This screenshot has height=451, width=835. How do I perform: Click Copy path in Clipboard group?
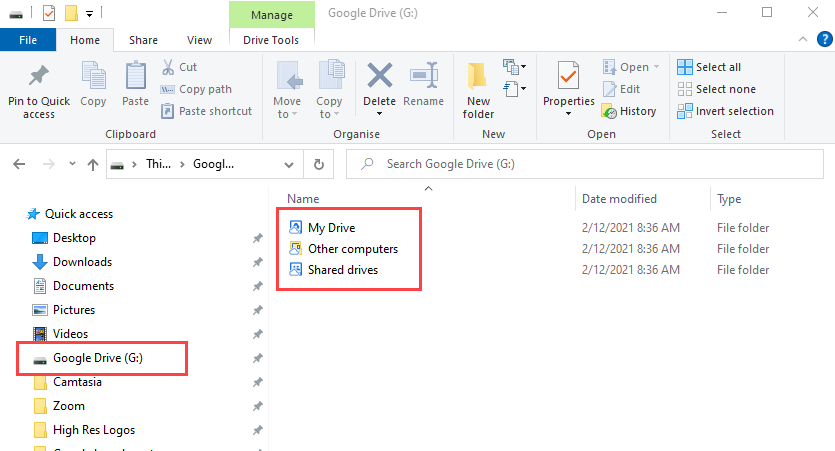(196, 89)
